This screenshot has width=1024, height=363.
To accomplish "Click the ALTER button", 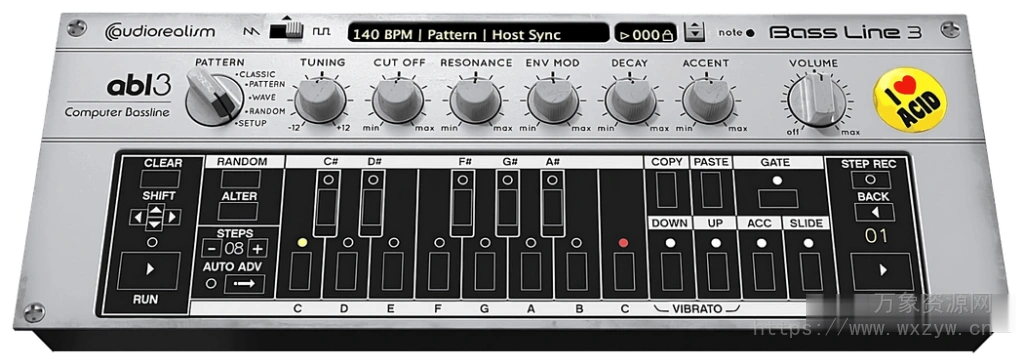I will click(x=238, y=212).
